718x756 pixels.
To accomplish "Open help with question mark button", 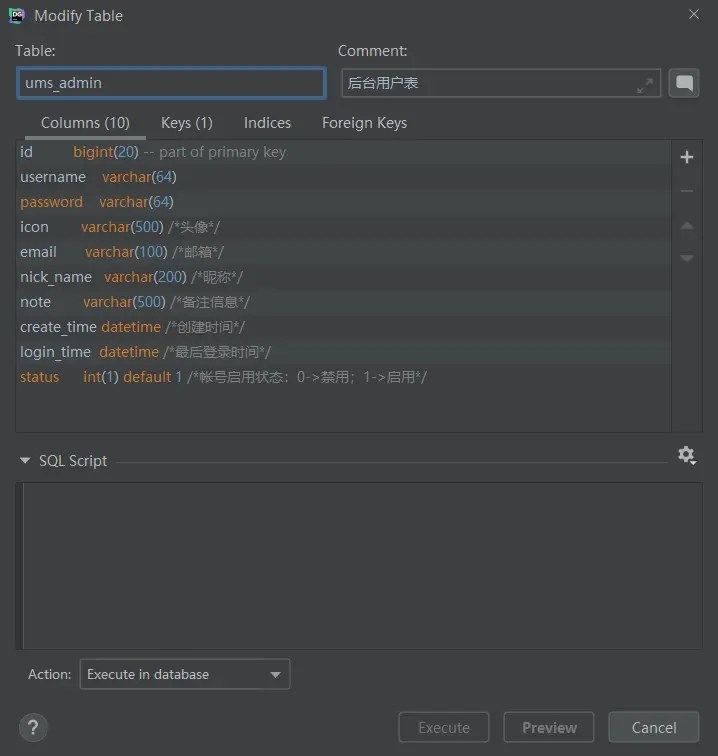I will point(33,727).
